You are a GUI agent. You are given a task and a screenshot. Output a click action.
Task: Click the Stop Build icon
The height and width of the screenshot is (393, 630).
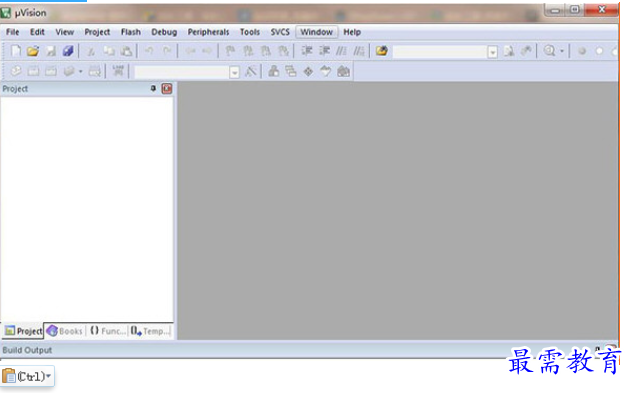click(95, 72)
